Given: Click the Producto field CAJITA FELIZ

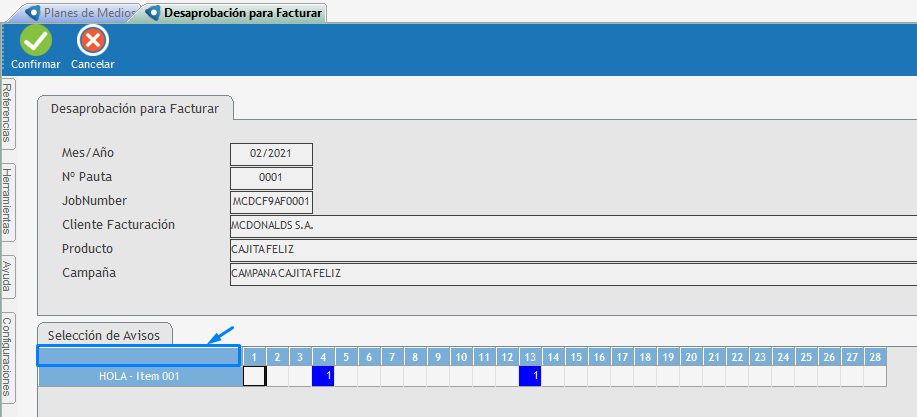Looking at the screenshot, I should tap(570, 250).
